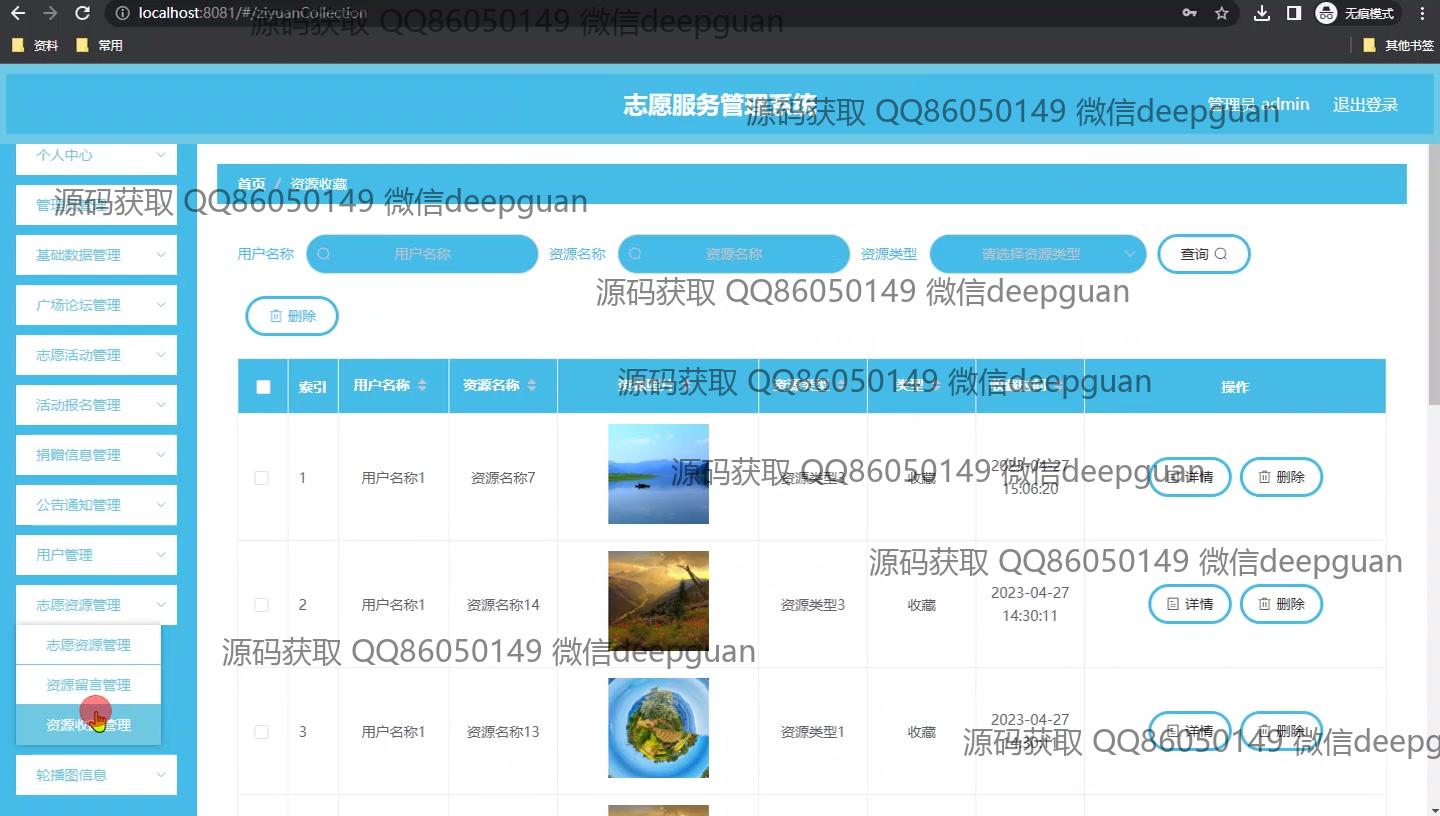
Task: Expand the 基础数据管理 sidebar menu
Action: tap(96, 255)
